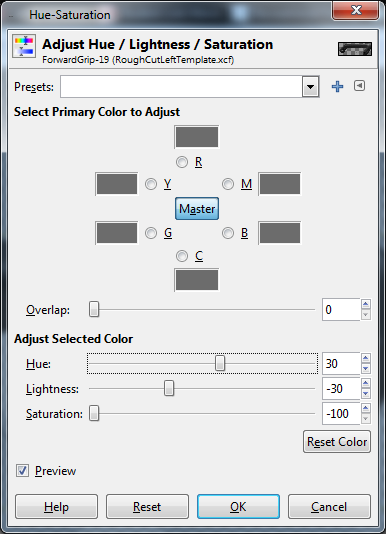Decrease Lightness value with down arrow
The image size is (386, 534).
click(x=366, y=394)
